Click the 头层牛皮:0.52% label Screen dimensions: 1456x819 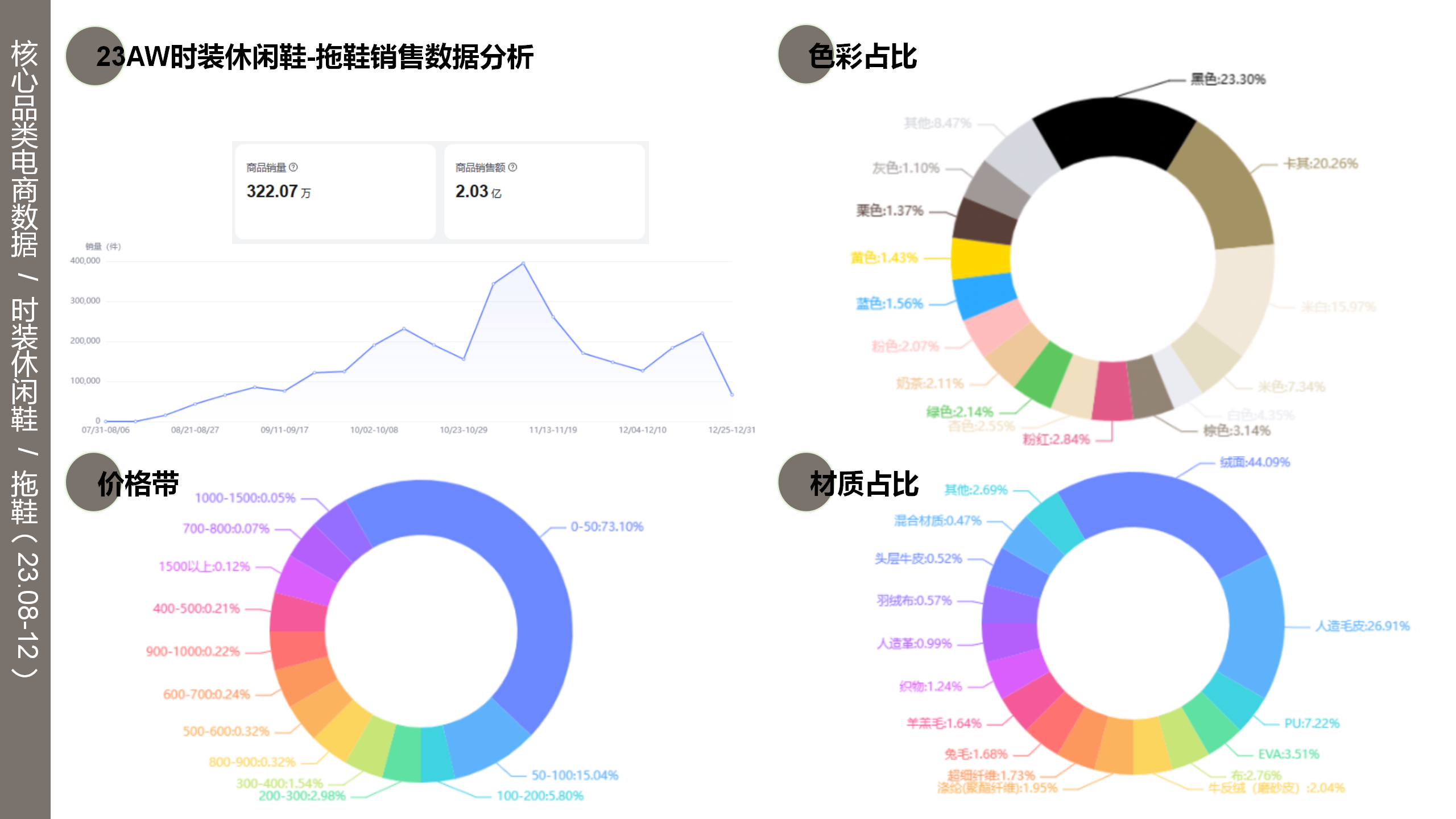[x=918, y=559]
